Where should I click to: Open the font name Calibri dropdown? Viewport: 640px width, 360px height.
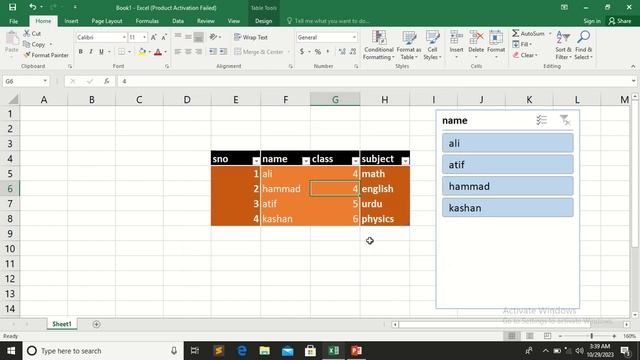124,37
